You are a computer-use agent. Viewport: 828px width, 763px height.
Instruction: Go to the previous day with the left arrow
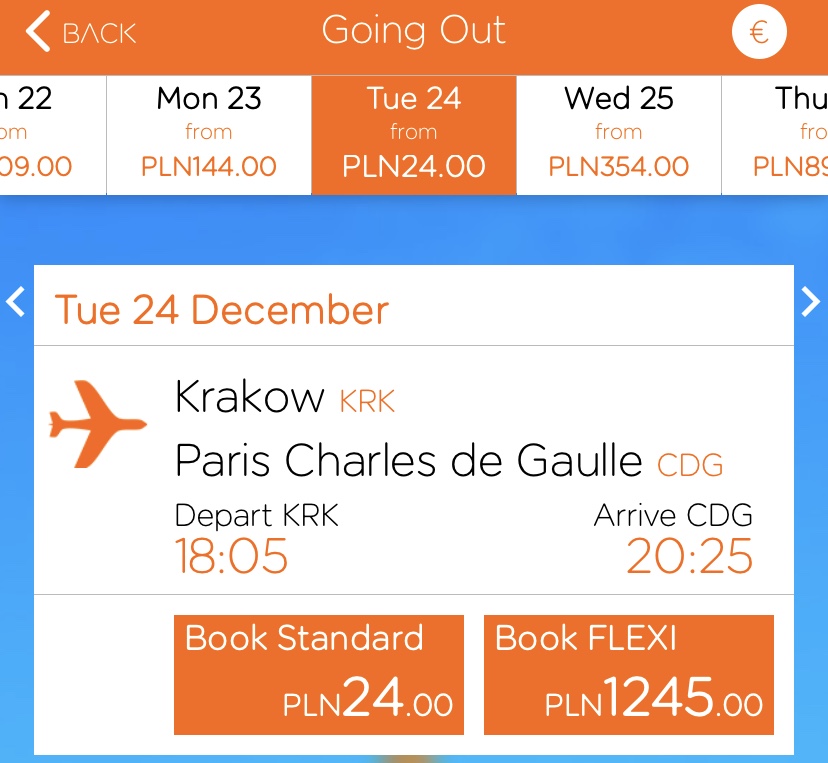tap(15, 302)
